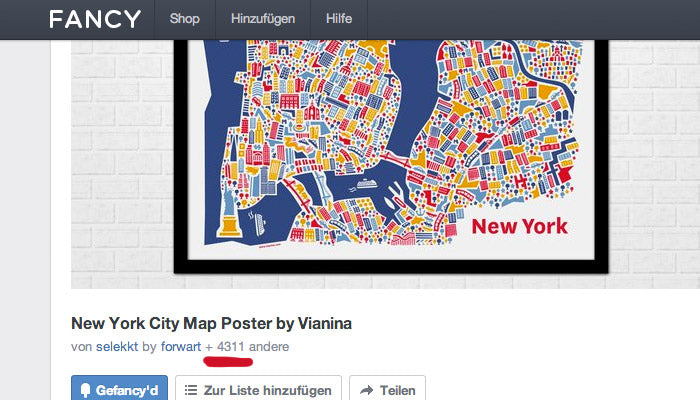Click the white ferry boat illustration on the map

[367, 183]
